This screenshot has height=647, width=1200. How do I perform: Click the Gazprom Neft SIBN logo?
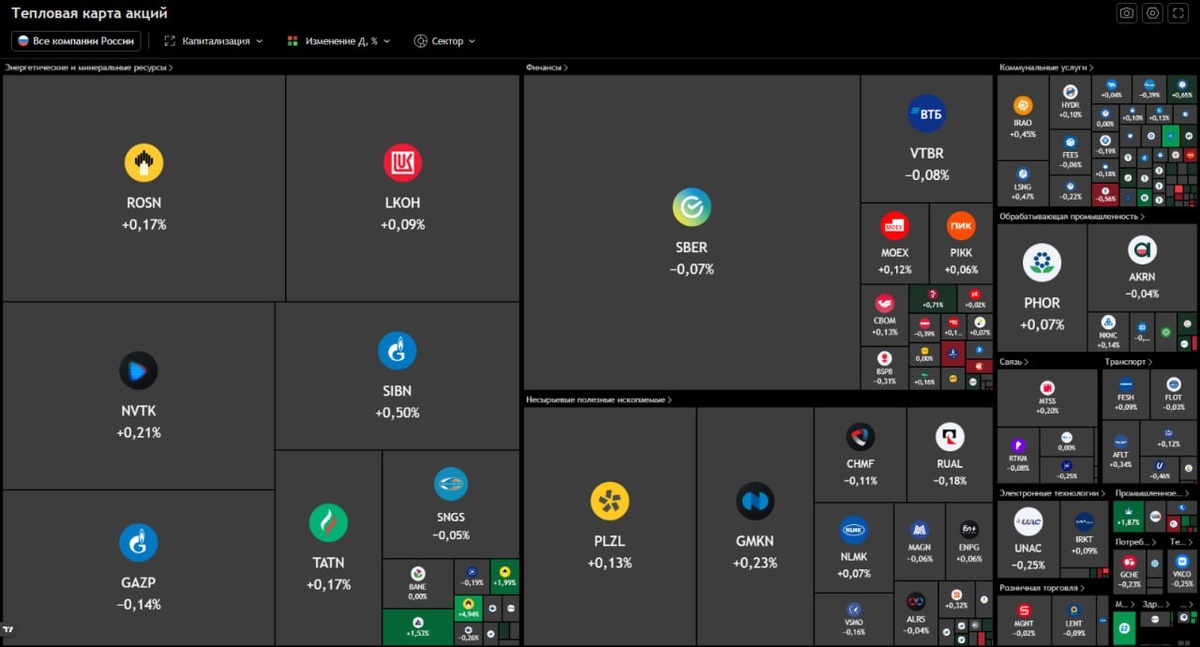point(397,351)
